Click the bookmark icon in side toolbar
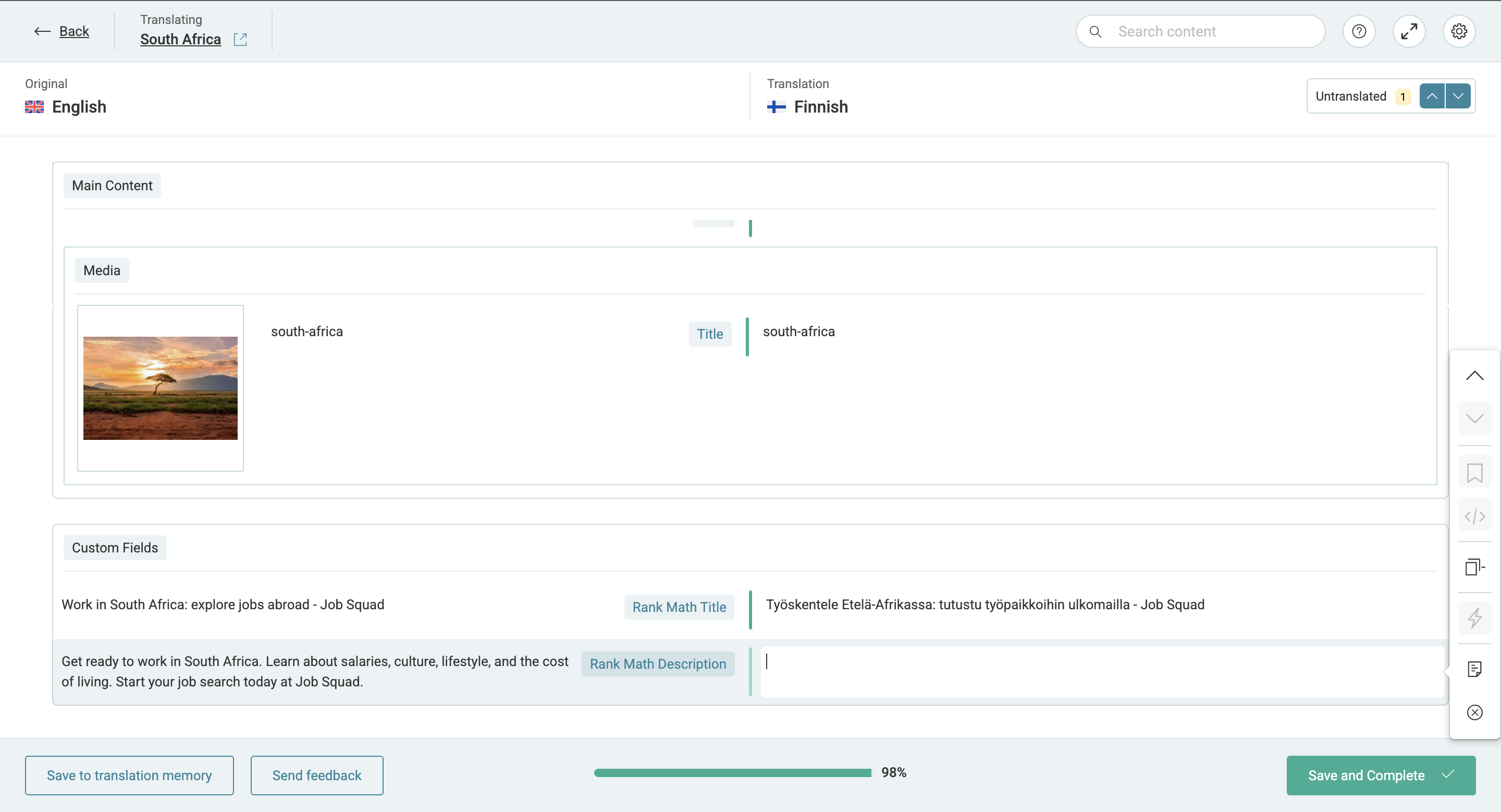1501x812 pixels. point(1474,472)
